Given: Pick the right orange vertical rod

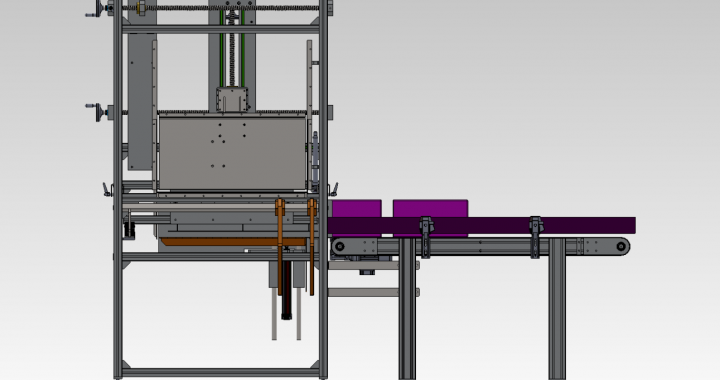Looking at the screenshot, I should [312, 246].
